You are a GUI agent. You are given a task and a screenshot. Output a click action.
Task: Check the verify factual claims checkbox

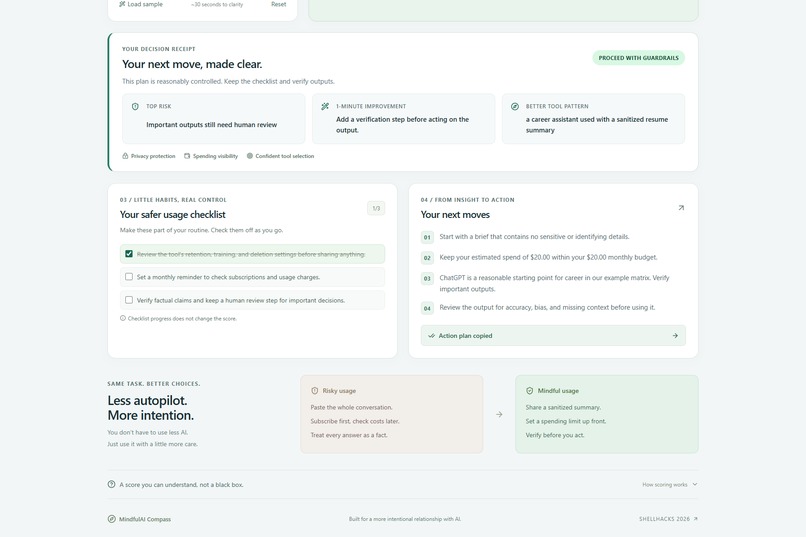(129, 300)
